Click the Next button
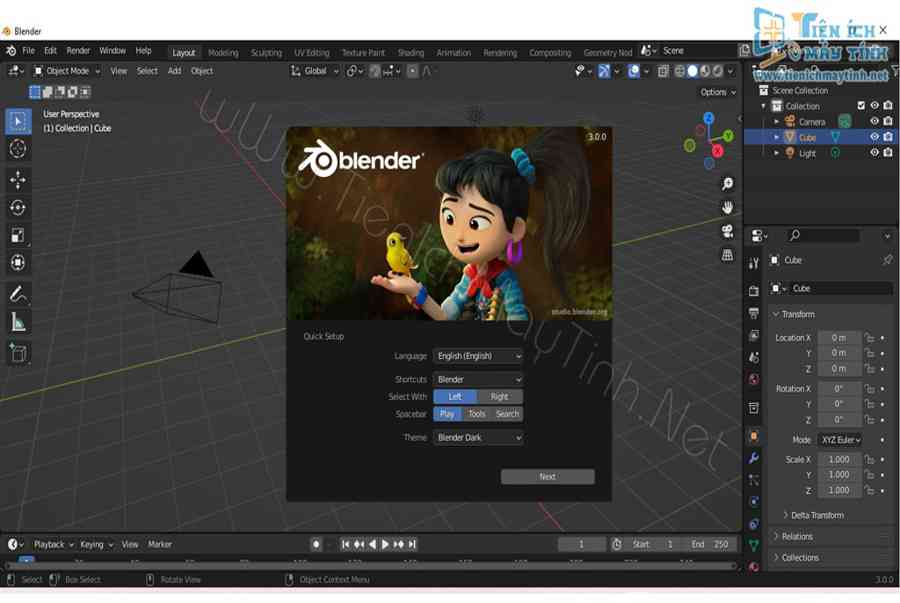Image resolution: width=900 pixels, height=603 pixels. tap(547, 477)
